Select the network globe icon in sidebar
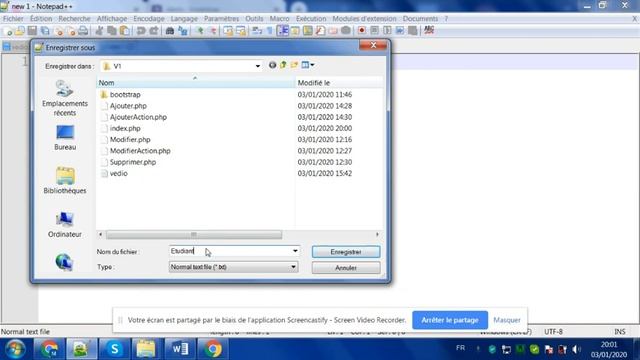Viewport: 640px width, 360px height. 64,262
